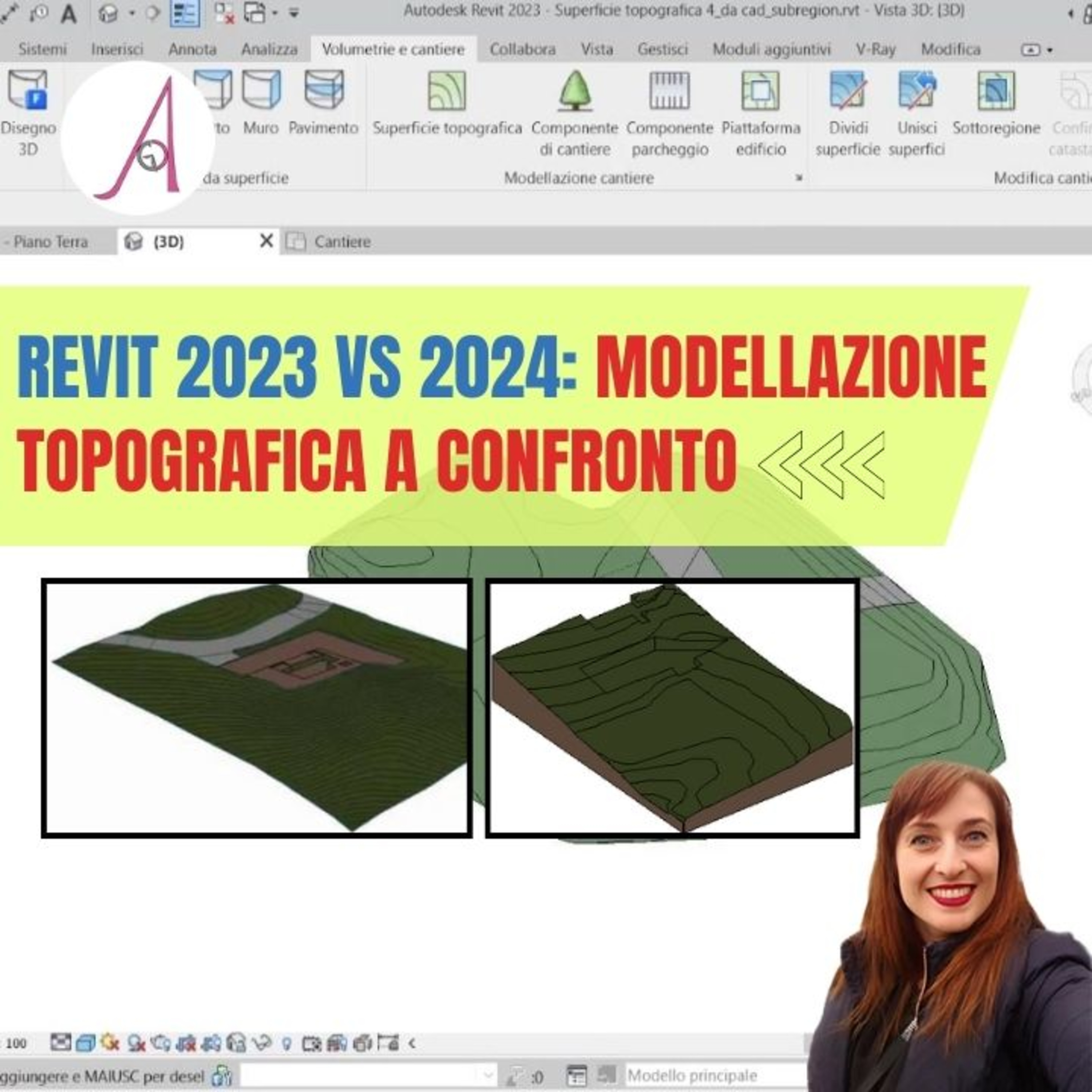Click the worksets icon in status bar
Image resolution: width=1092 pixels, height=1092 pixels.
tap(222, 1076)
